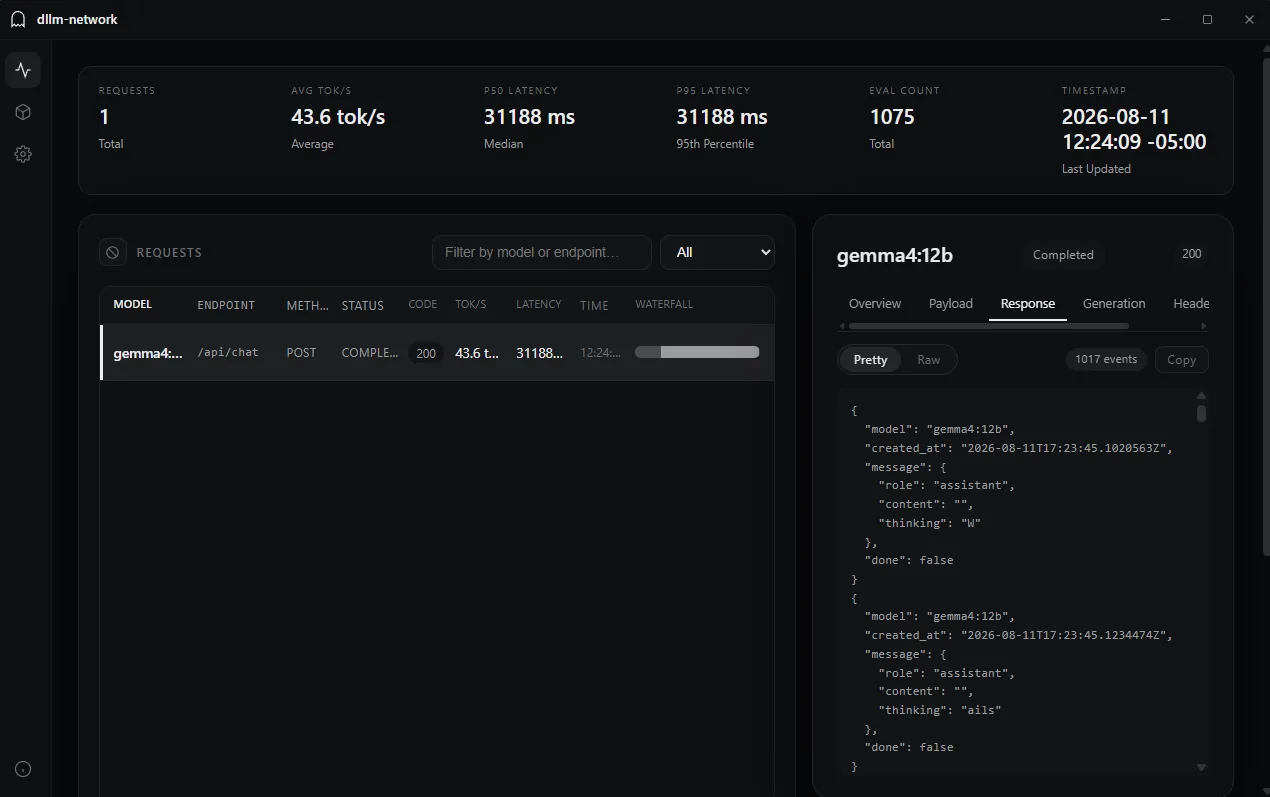This screenshot has width=1270, height=797.
Task: Click the POST method cell
Action: [x=301, y=353]
